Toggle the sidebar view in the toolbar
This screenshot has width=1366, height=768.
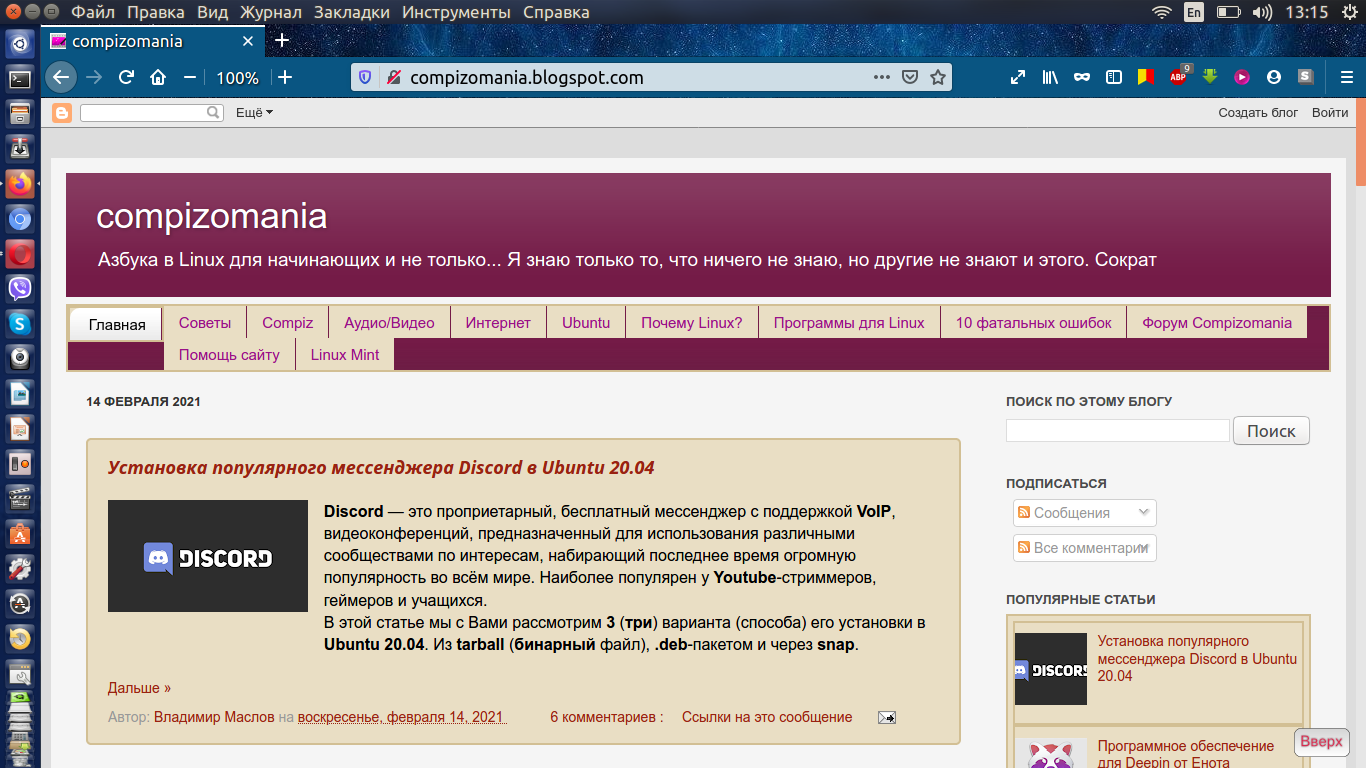1113,77
